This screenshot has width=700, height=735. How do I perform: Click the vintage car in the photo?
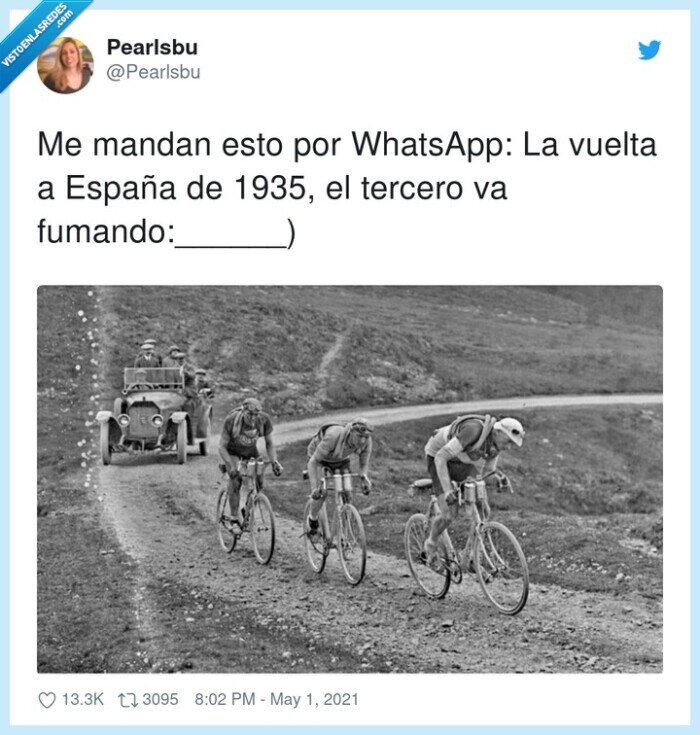click(x=155, y=415)
